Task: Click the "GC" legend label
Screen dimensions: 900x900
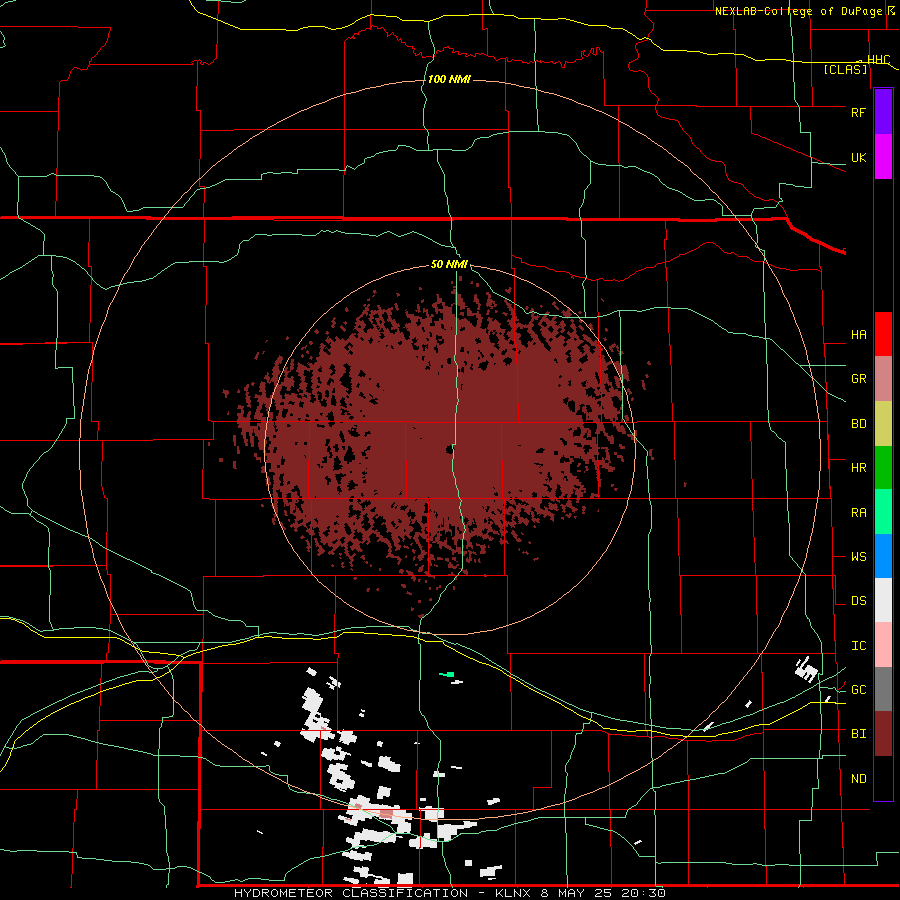Action: pyautogui.click(x=858, y=690)
